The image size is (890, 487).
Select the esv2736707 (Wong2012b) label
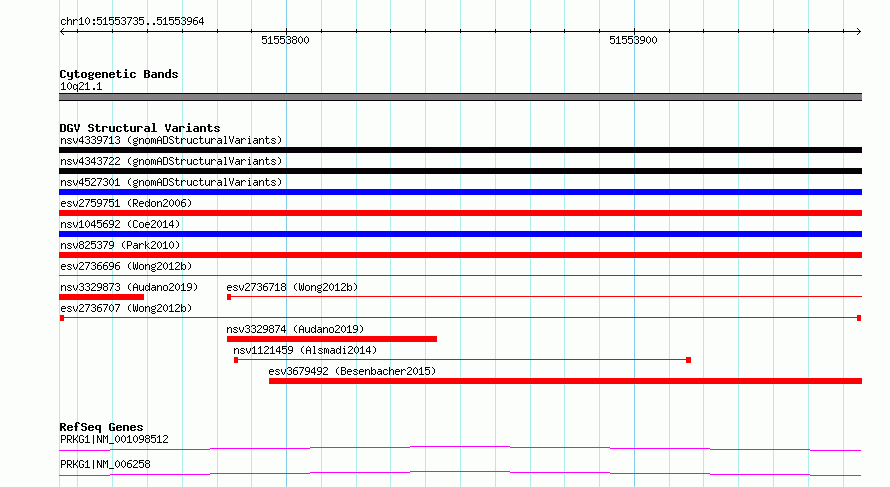(126, 308)
